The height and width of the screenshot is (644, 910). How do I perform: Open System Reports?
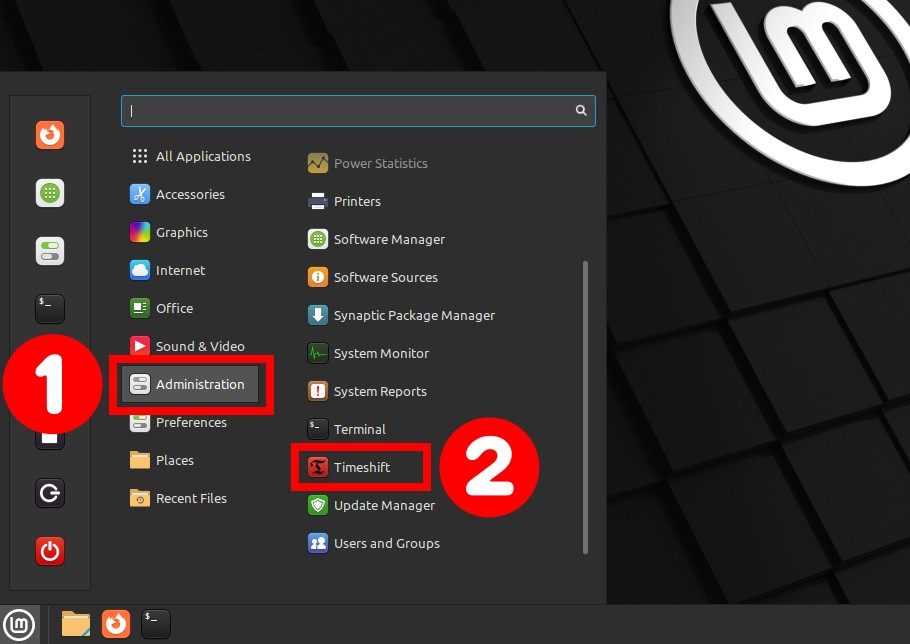[367, 392]
